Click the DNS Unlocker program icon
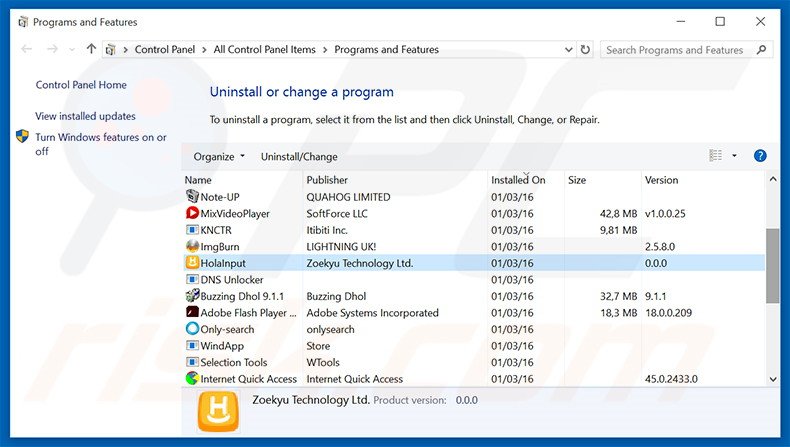This screenshot has height=447, width=790. tap(192, 279)
